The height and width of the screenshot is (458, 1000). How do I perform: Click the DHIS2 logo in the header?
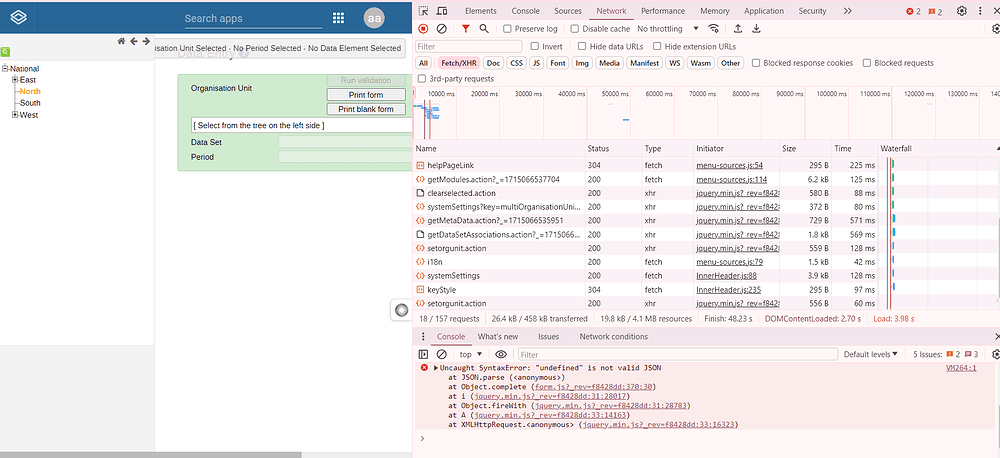[x=18, y=18]
